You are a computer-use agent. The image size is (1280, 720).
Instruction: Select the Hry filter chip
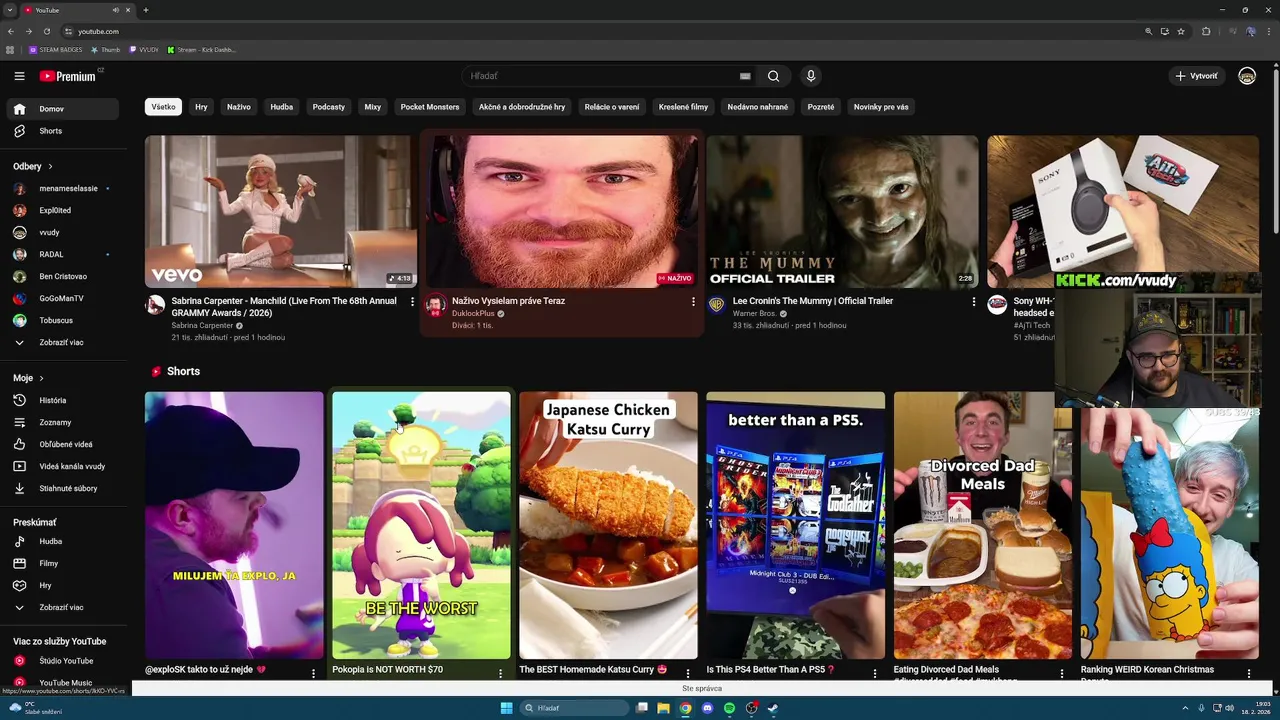tap(201, 107)
